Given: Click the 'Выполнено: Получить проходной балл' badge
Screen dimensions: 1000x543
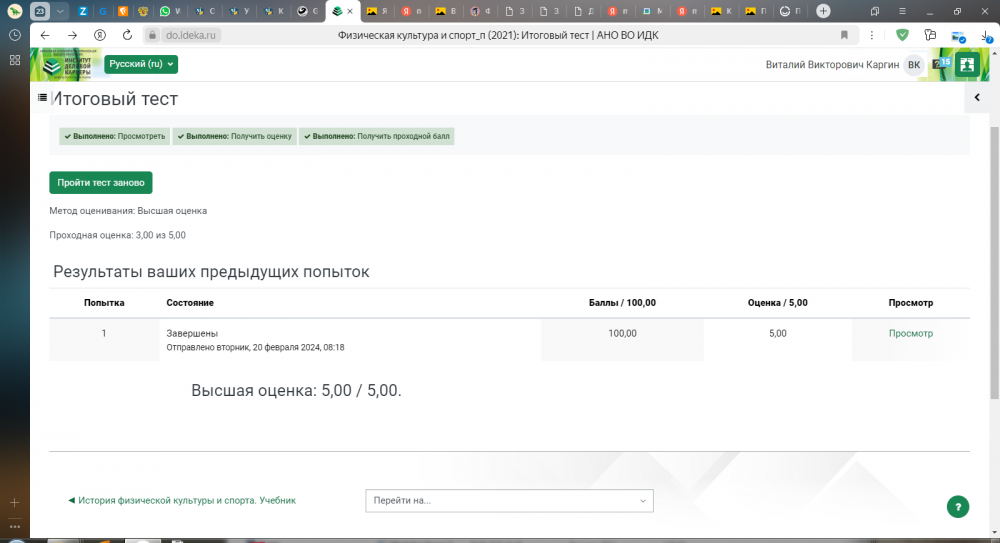Looking at the screenshot, I should 376,136.
